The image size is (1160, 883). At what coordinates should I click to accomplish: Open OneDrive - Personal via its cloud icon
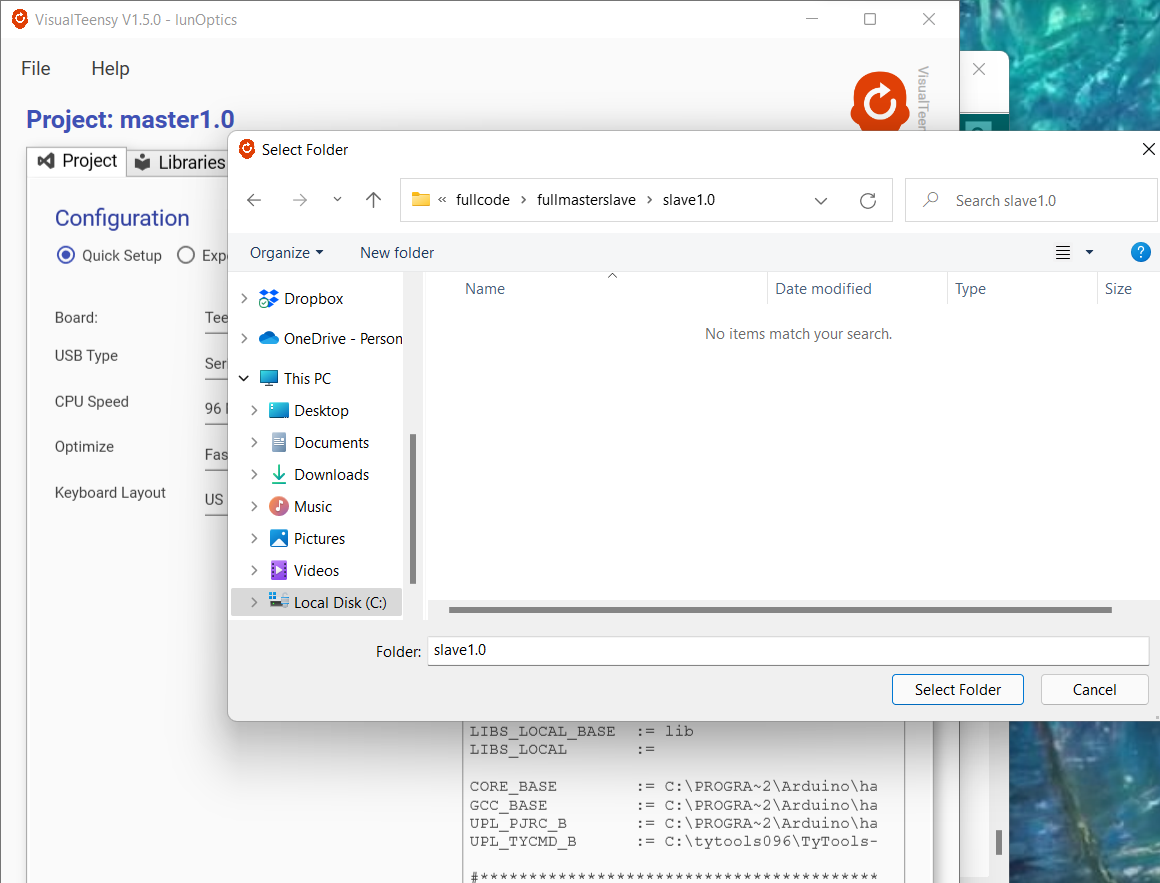pos(270,338)
